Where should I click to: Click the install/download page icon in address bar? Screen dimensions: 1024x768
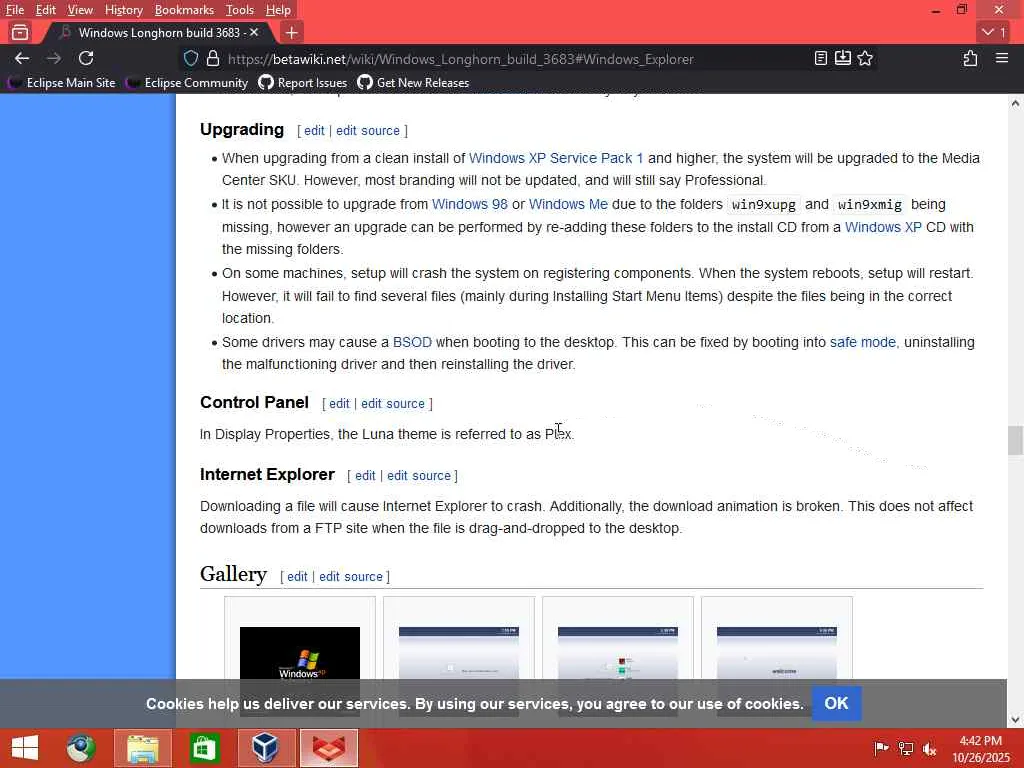(x=842, y=58)
